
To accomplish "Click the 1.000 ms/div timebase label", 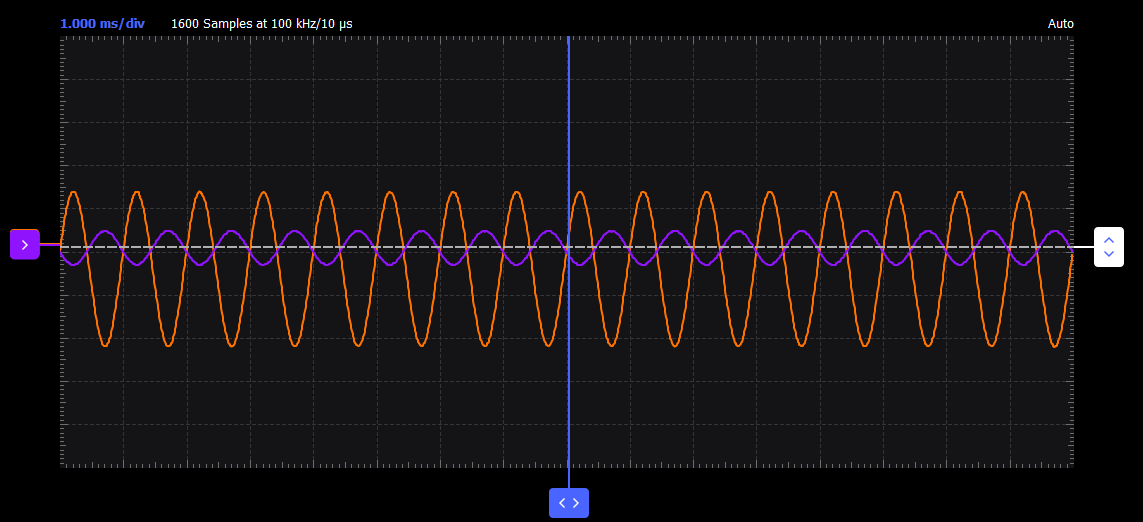I will point(103,23).
